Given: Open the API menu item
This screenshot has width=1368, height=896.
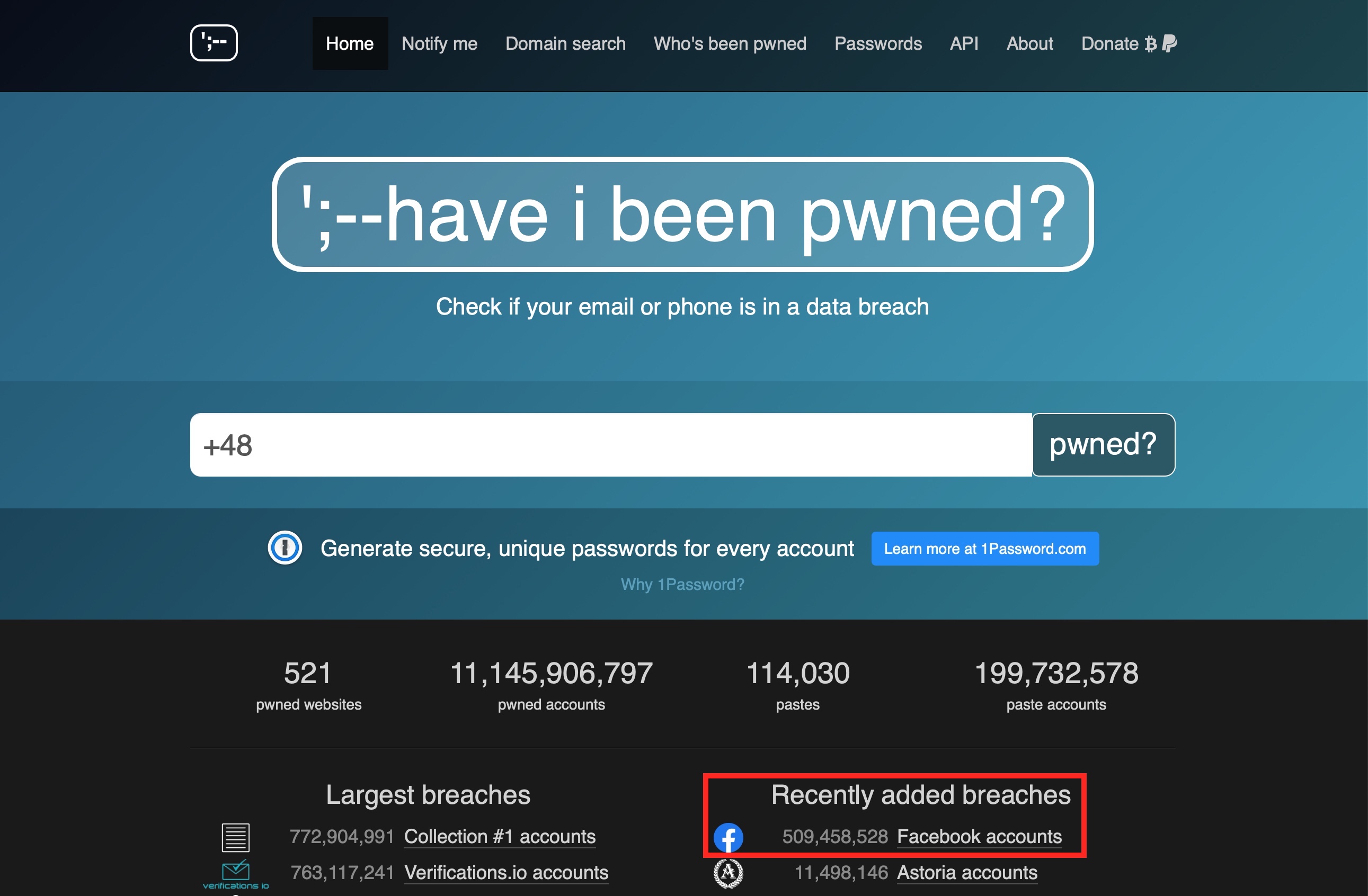Looking at the screenshot, I should click(963, 43).
